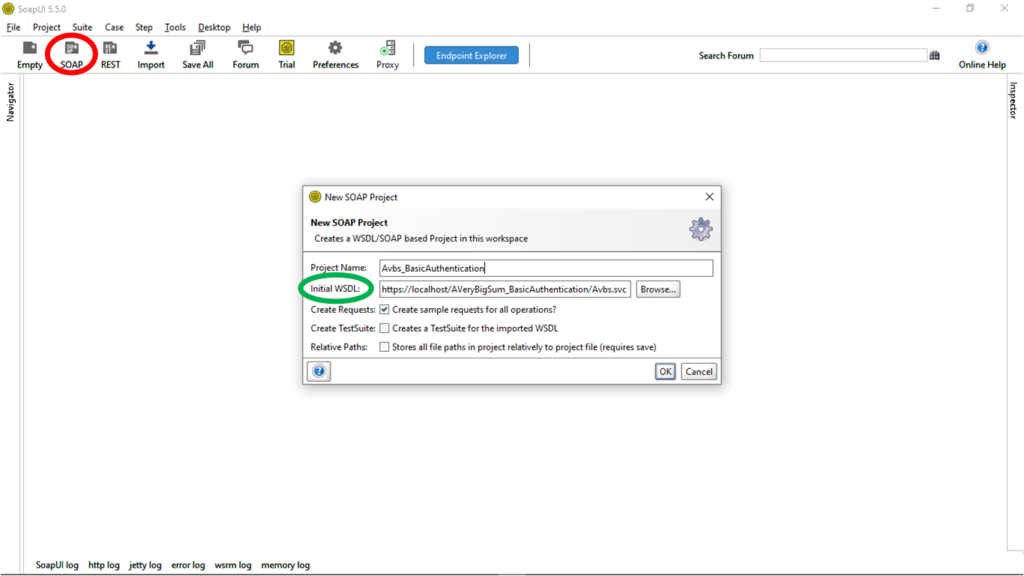
Task: Open the Tools menu
Action: pyautogui.click(x=175, y=27)
